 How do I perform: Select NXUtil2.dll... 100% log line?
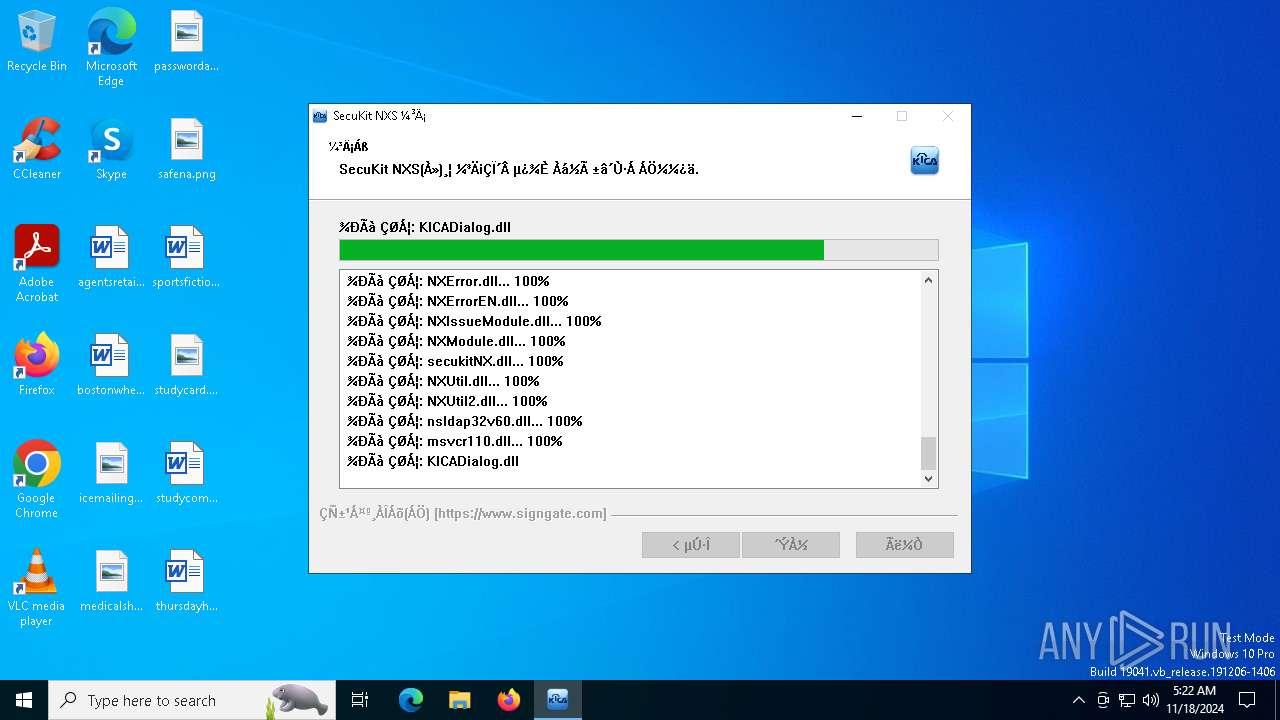point(447,401)
